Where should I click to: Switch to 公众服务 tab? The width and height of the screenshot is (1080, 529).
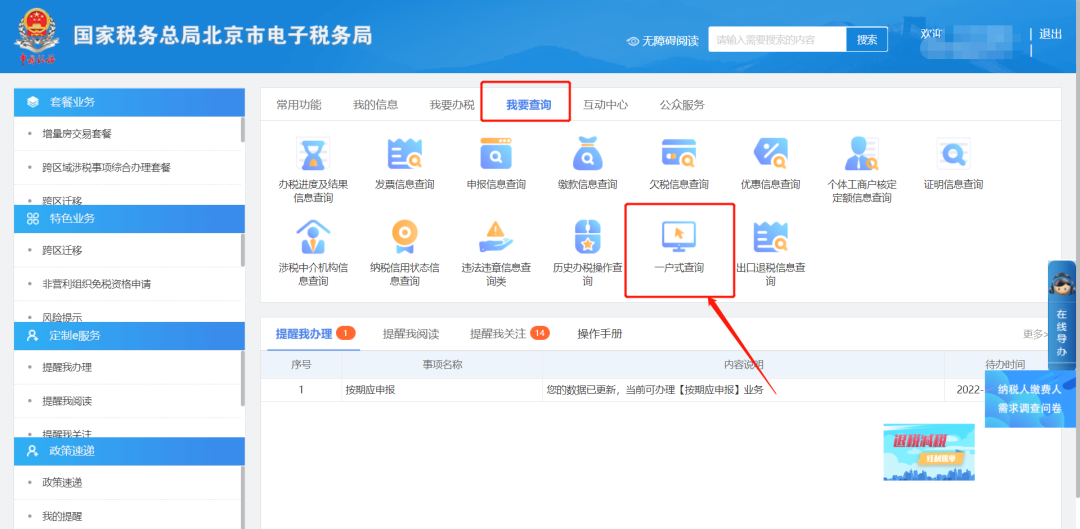pyautogui.click(x=682, y=105)
